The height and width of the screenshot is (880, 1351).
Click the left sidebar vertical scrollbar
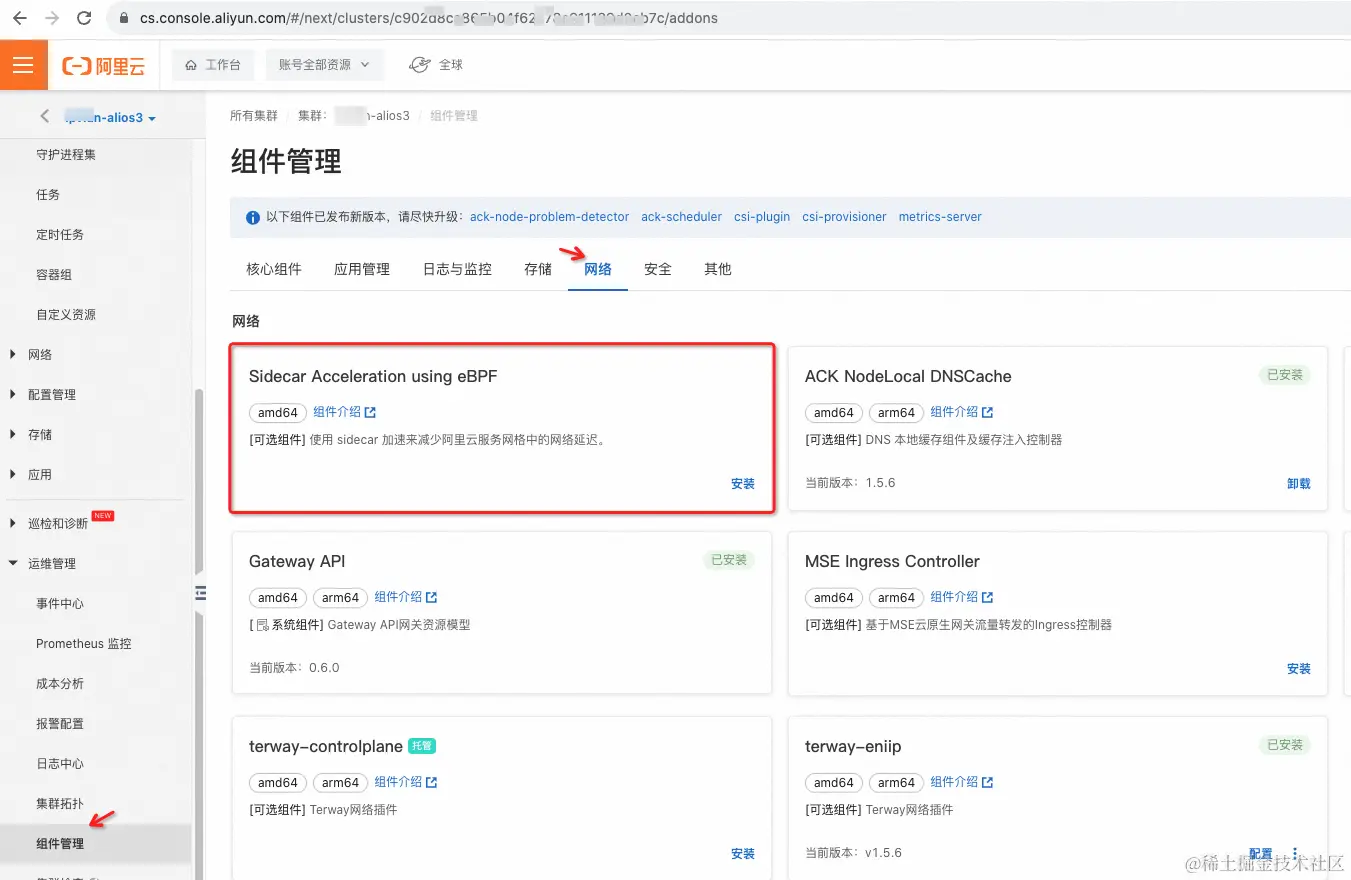198,480
